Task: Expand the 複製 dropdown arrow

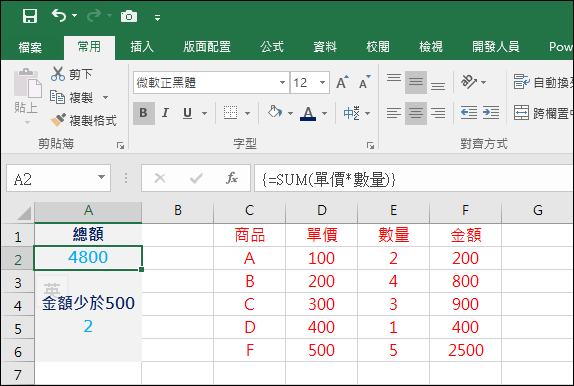Action: (x=105, y=97)
